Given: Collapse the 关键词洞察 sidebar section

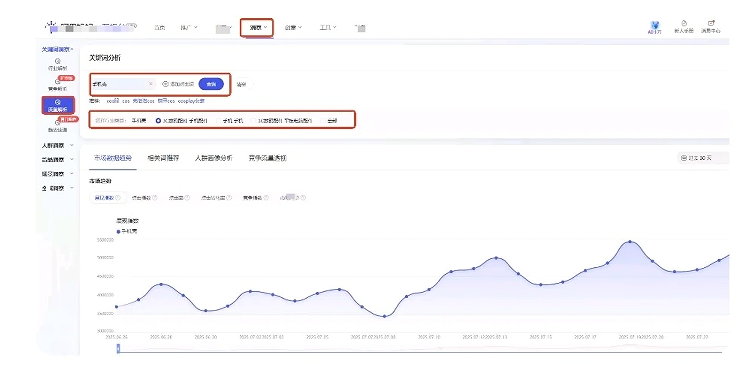Looking at the screenshot, I should pos(58,49).
